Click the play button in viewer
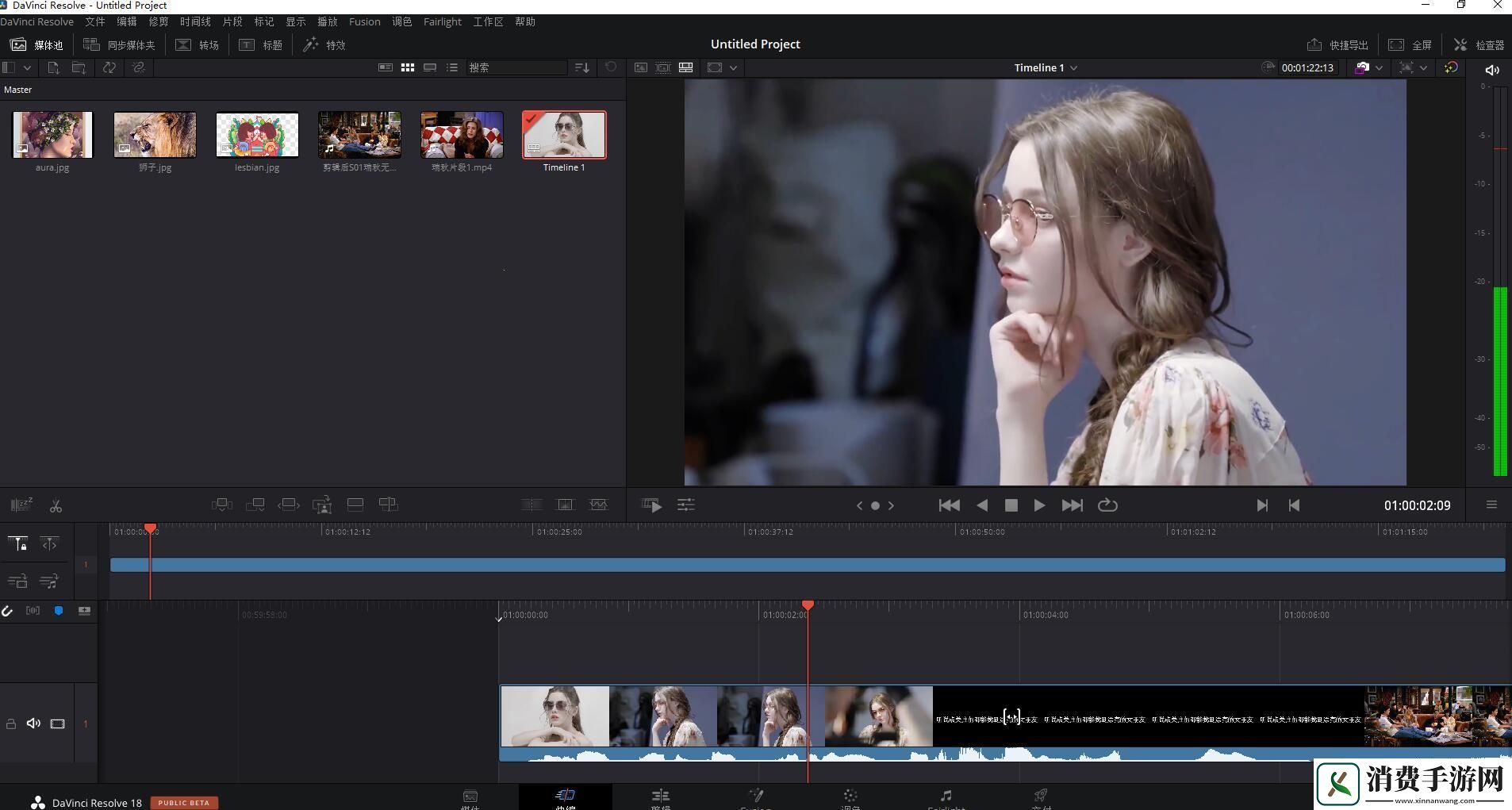The image size is (1512, 810). pyautogui.click(x=1039, y=505)
